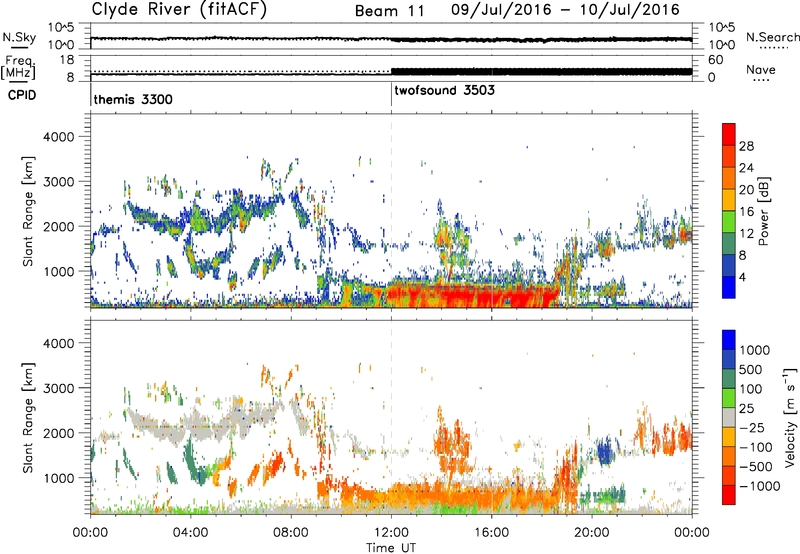The width and height of the screenshot is (800, 554).
Task: Click the '16' tick on Power colorbar
Action: click(x=746, y=212)
